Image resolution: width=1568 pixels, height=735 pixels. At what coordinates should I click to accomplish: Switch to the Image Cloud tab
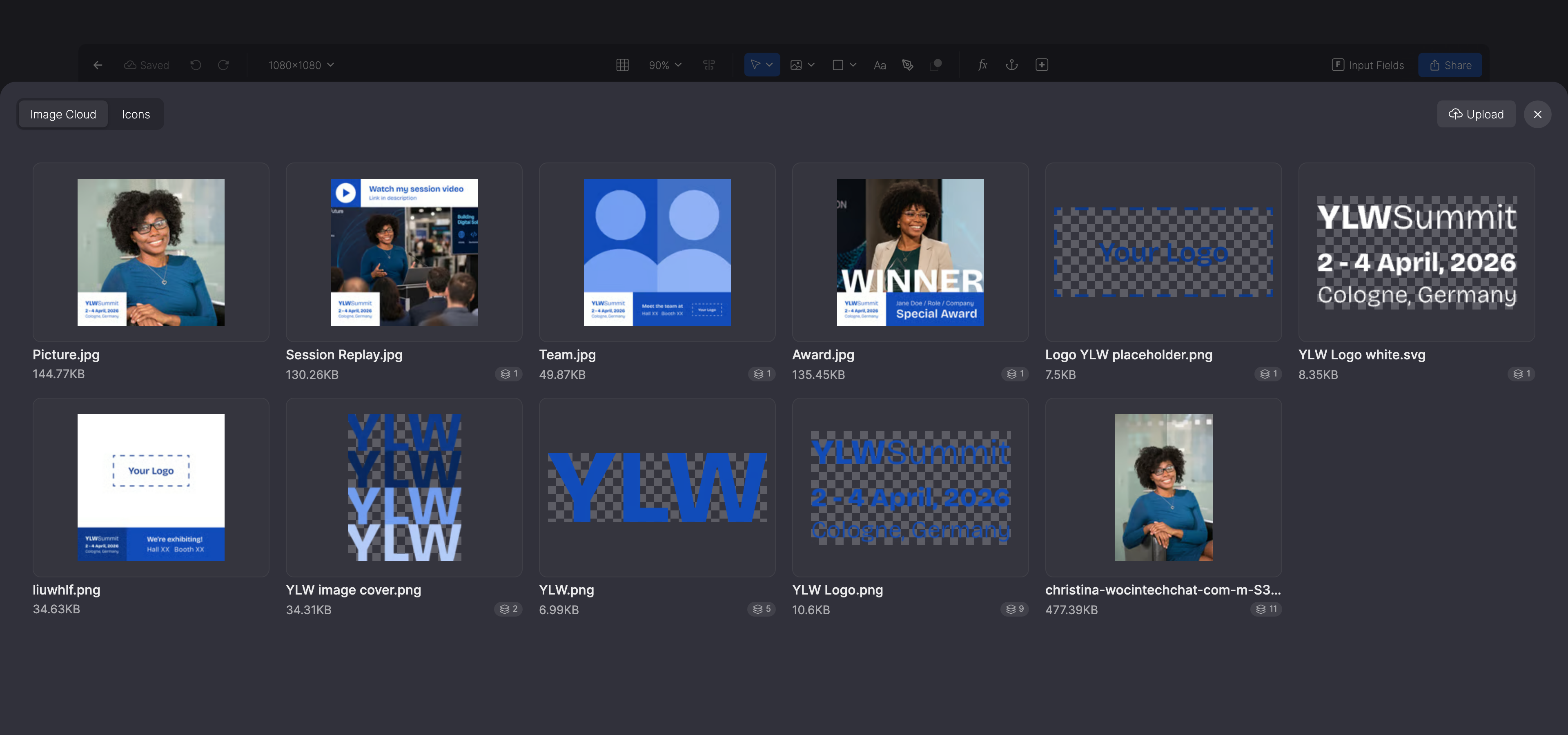click(63, 114)
